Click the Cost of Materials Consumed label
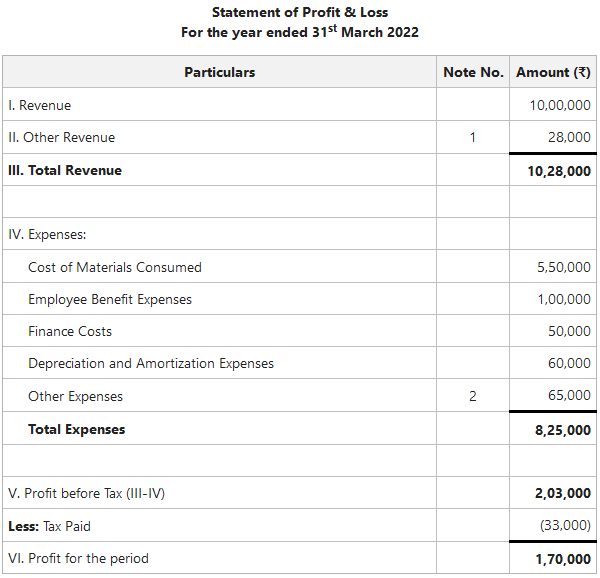The height and width of the screenshot is (578, 600). point(115,267)
